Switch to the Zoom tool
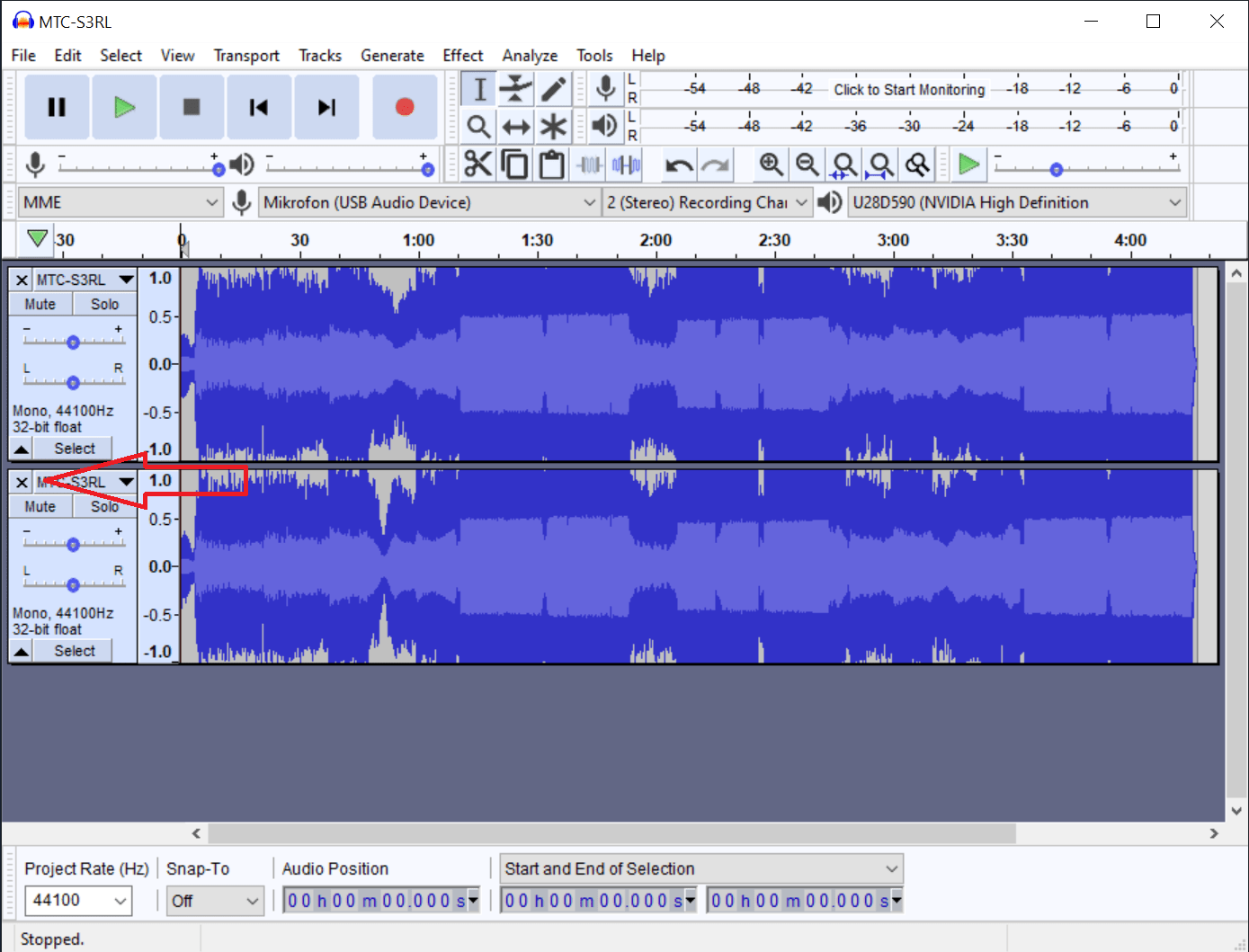 pyautogui.click(x=477, y=127)
